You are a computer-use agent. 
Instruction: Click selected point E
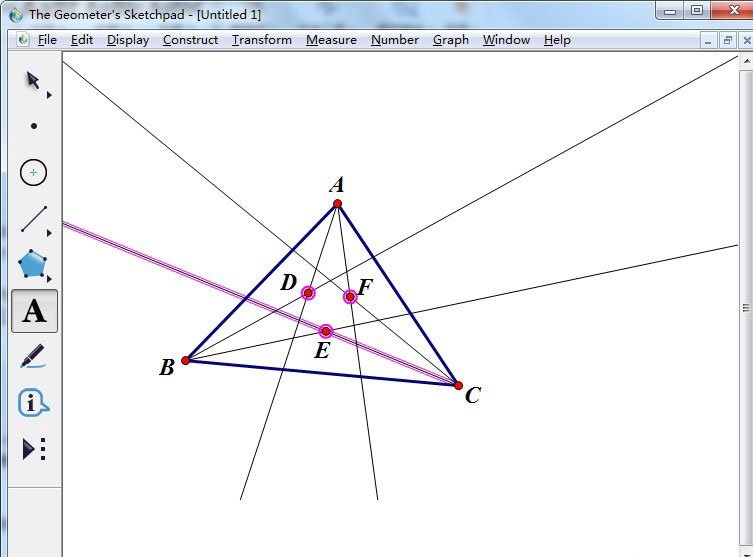tap(326, 331)
